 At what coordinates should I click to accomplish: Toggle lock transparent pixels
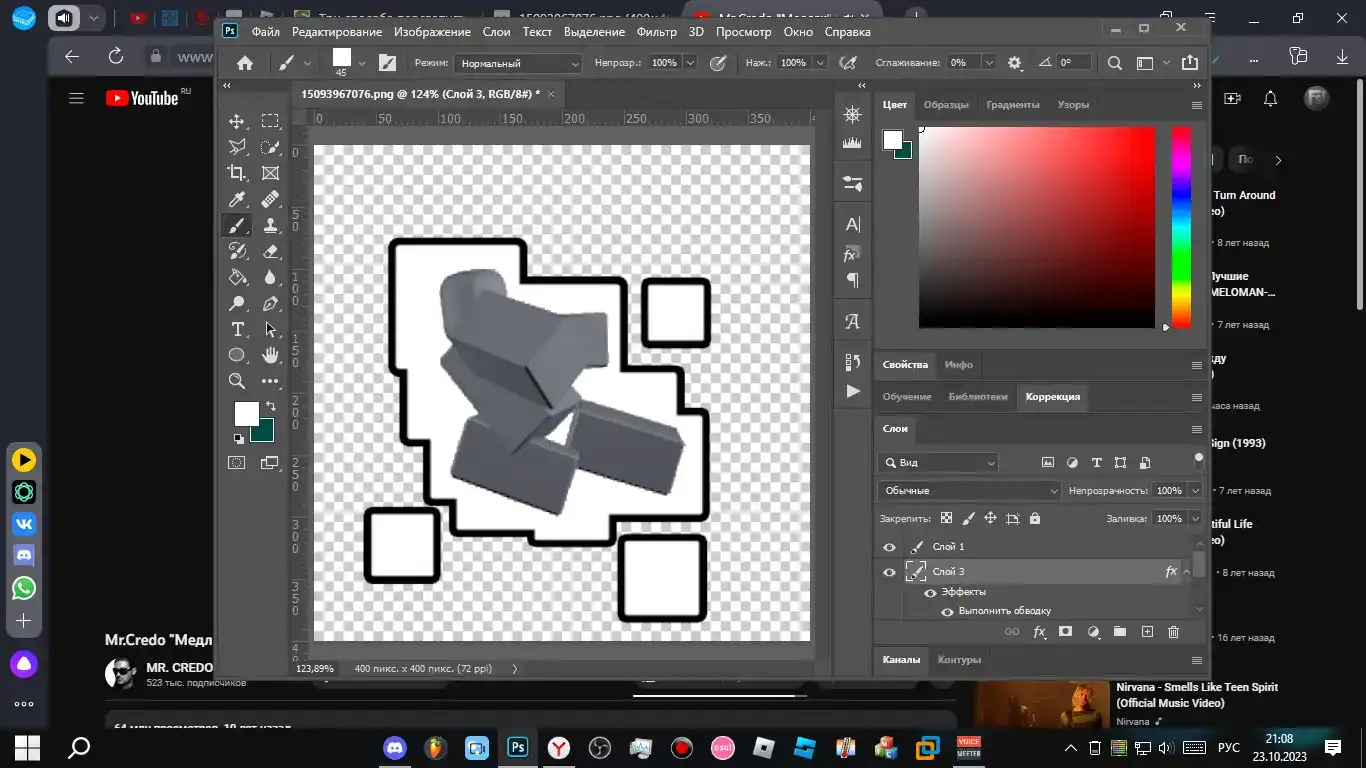coord(946,518)
